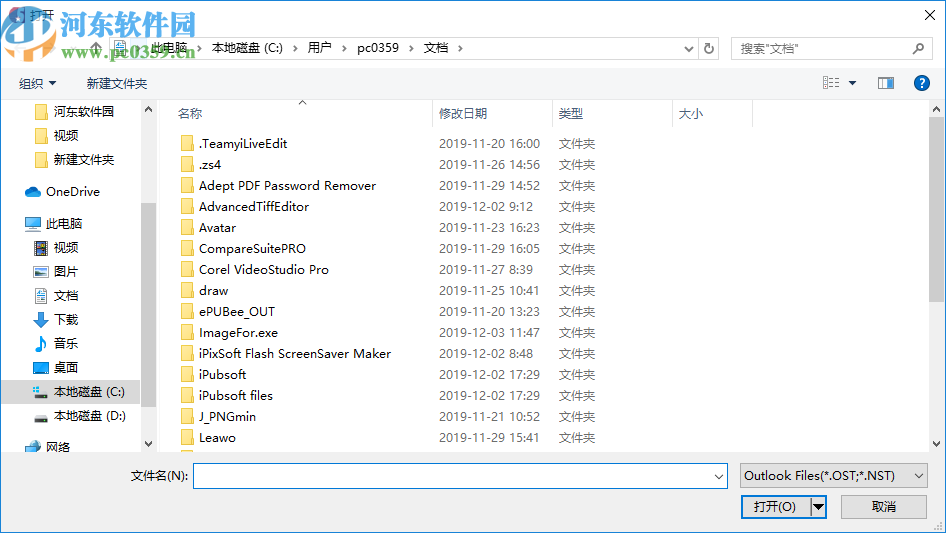Click the search magnifier icon

pyautogui.click(x=918, y=48)
